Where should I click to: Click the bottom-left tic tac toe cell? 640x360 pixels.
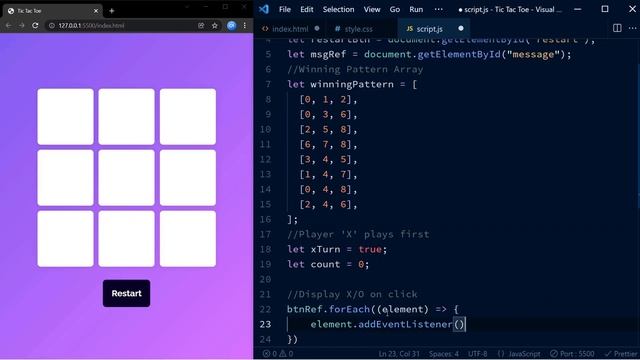click(65, 239)
